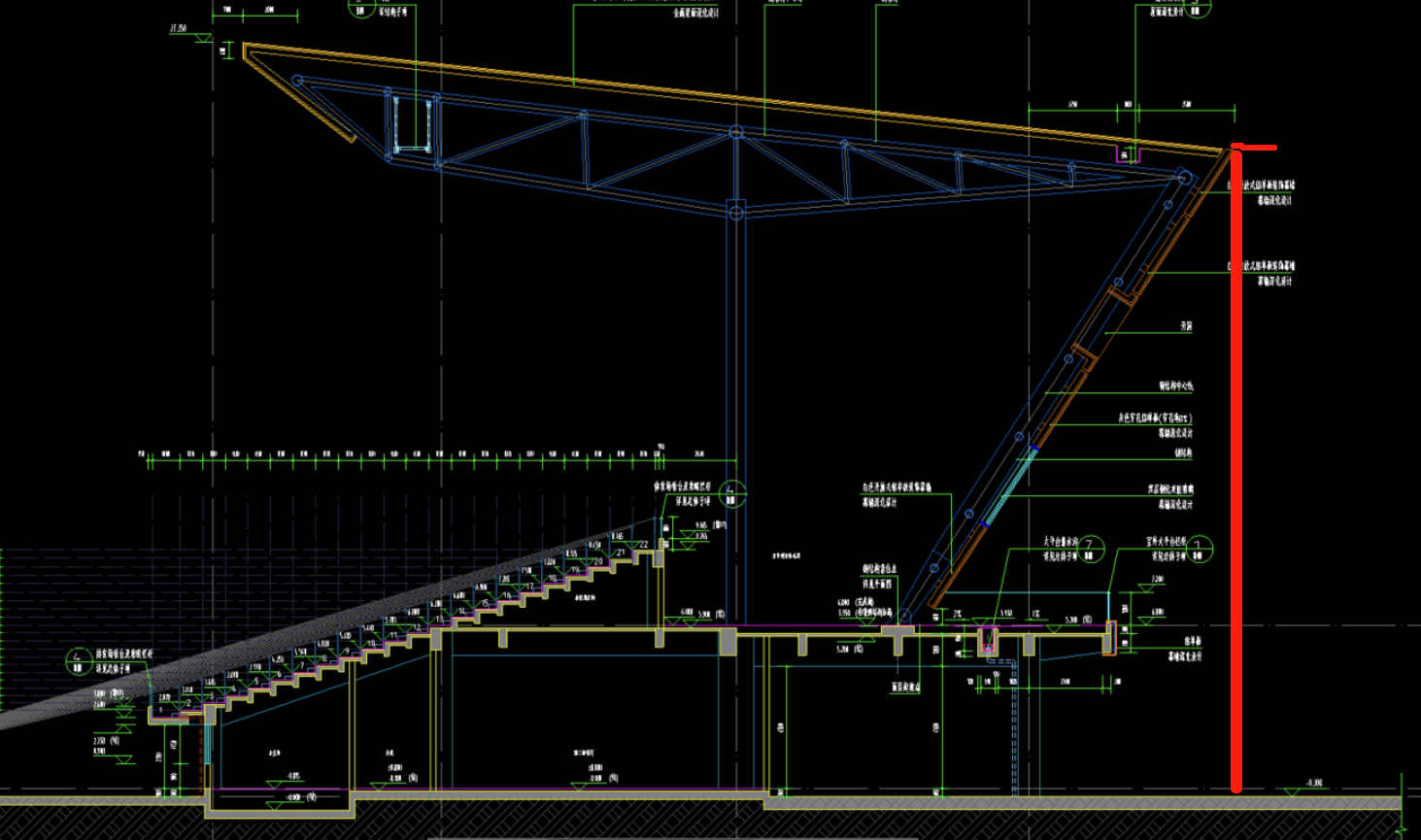Click the bleacher step number 20
Screen dimensions: 1421x840
pos(597,561)
